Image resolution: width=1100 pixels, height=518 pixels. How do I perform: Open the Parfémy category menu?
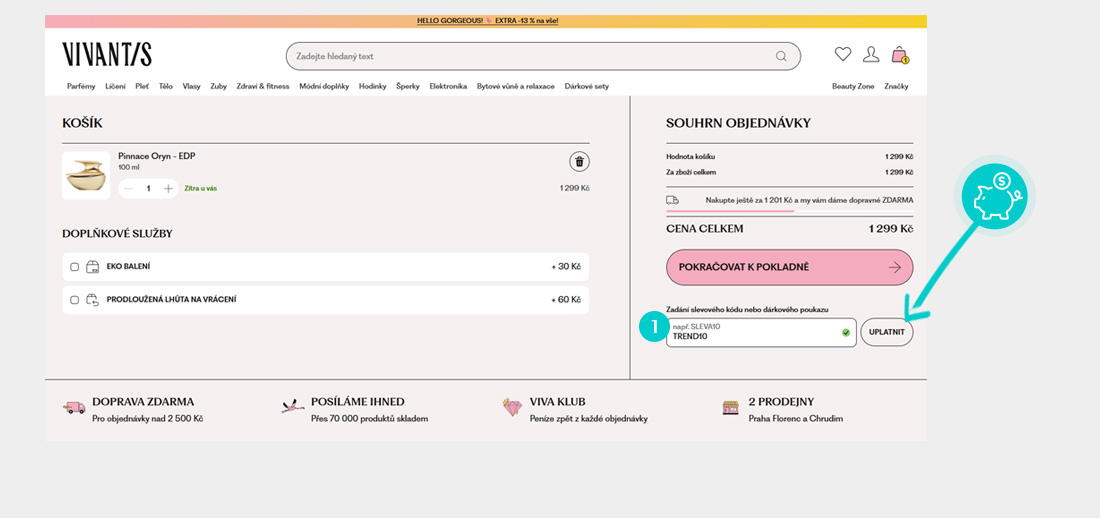tap(81, 86)
